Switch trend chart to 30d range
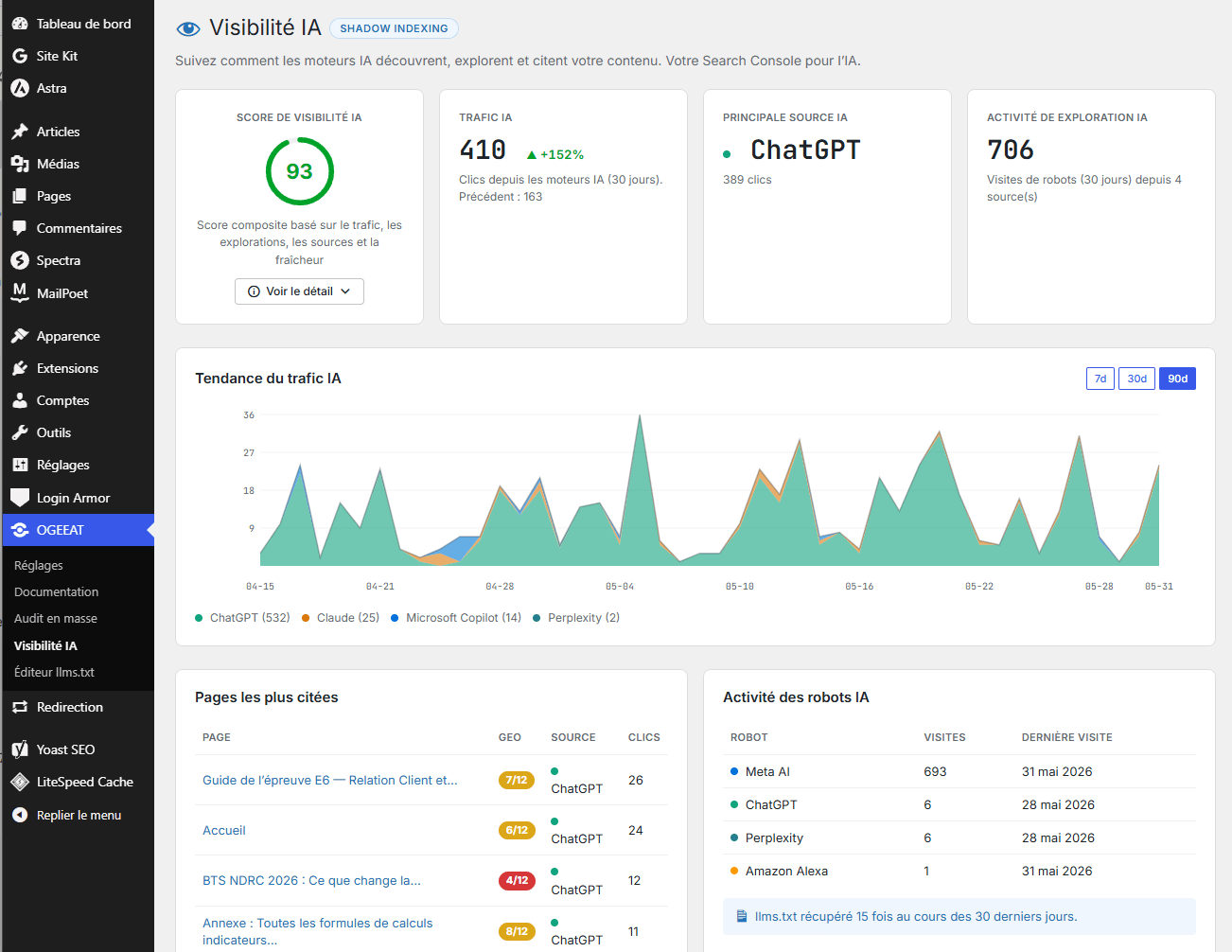 click(x=1136, y=379)
